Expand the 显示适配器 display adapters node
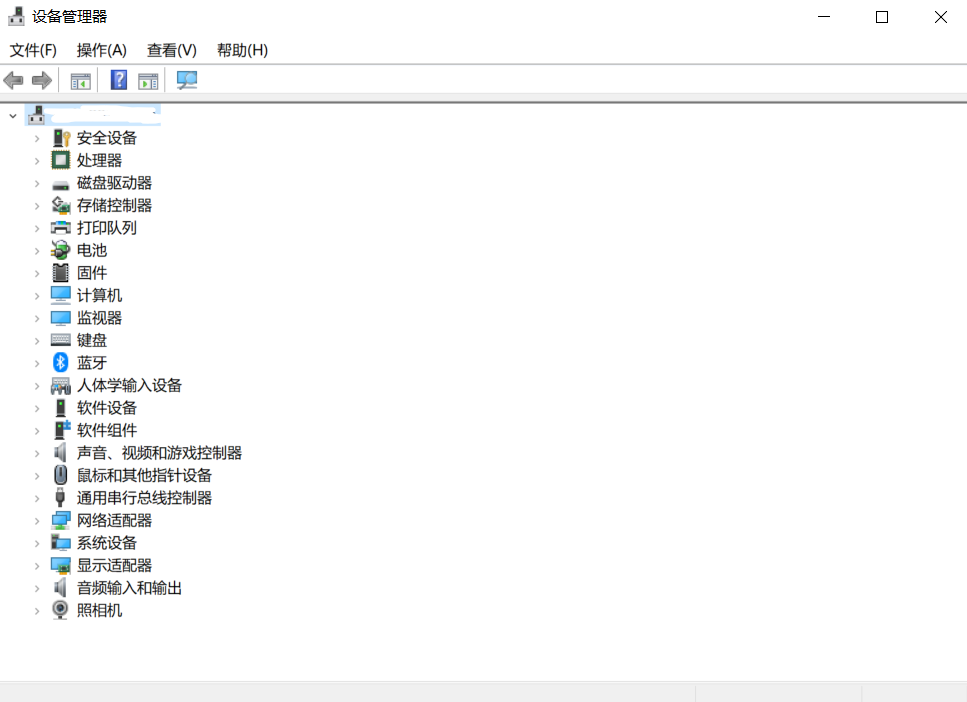This screenshot has height=702, width=967. 37,566
